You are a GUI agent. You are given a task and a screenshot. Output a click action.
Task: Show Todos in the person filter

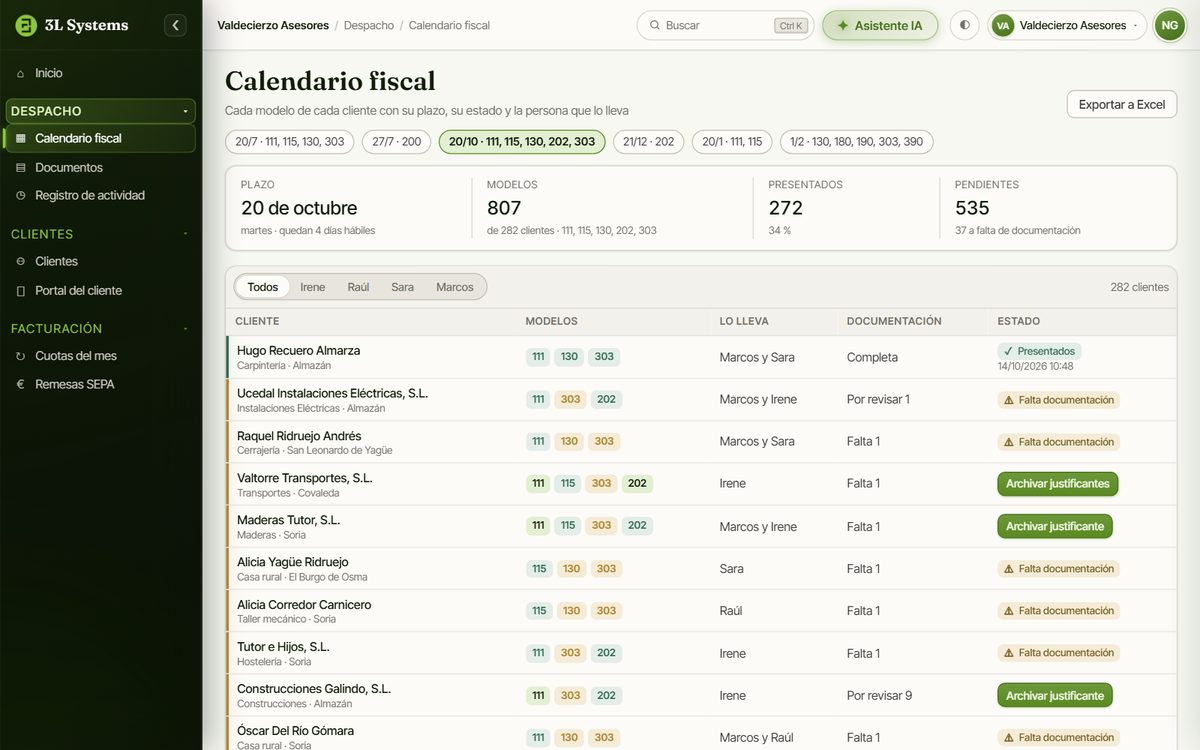[x=263, y=287]
